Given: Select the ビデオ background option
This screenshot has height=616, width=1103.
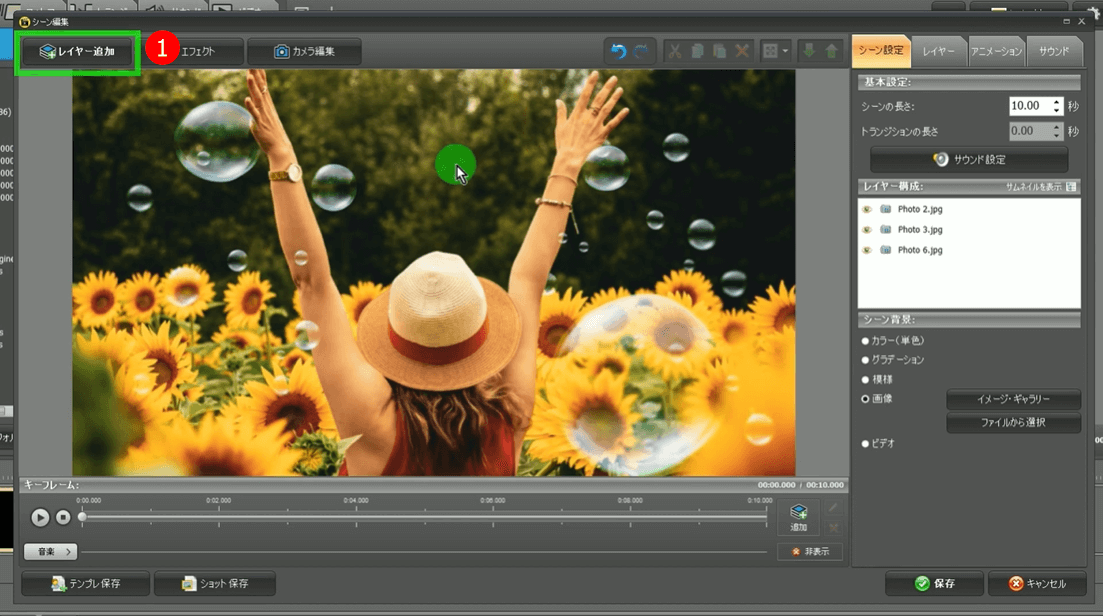Looking at the screenshot, I should click(866, 443).
